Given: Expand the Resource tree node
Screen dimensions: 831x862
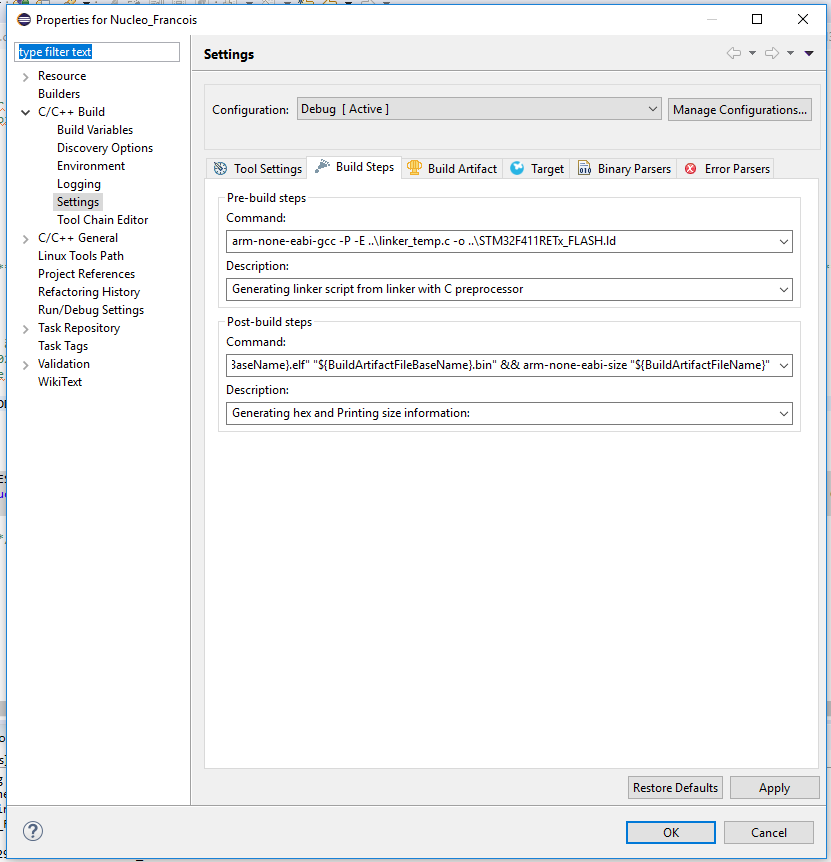Looking at the screenshot, I should click(25, 76).
